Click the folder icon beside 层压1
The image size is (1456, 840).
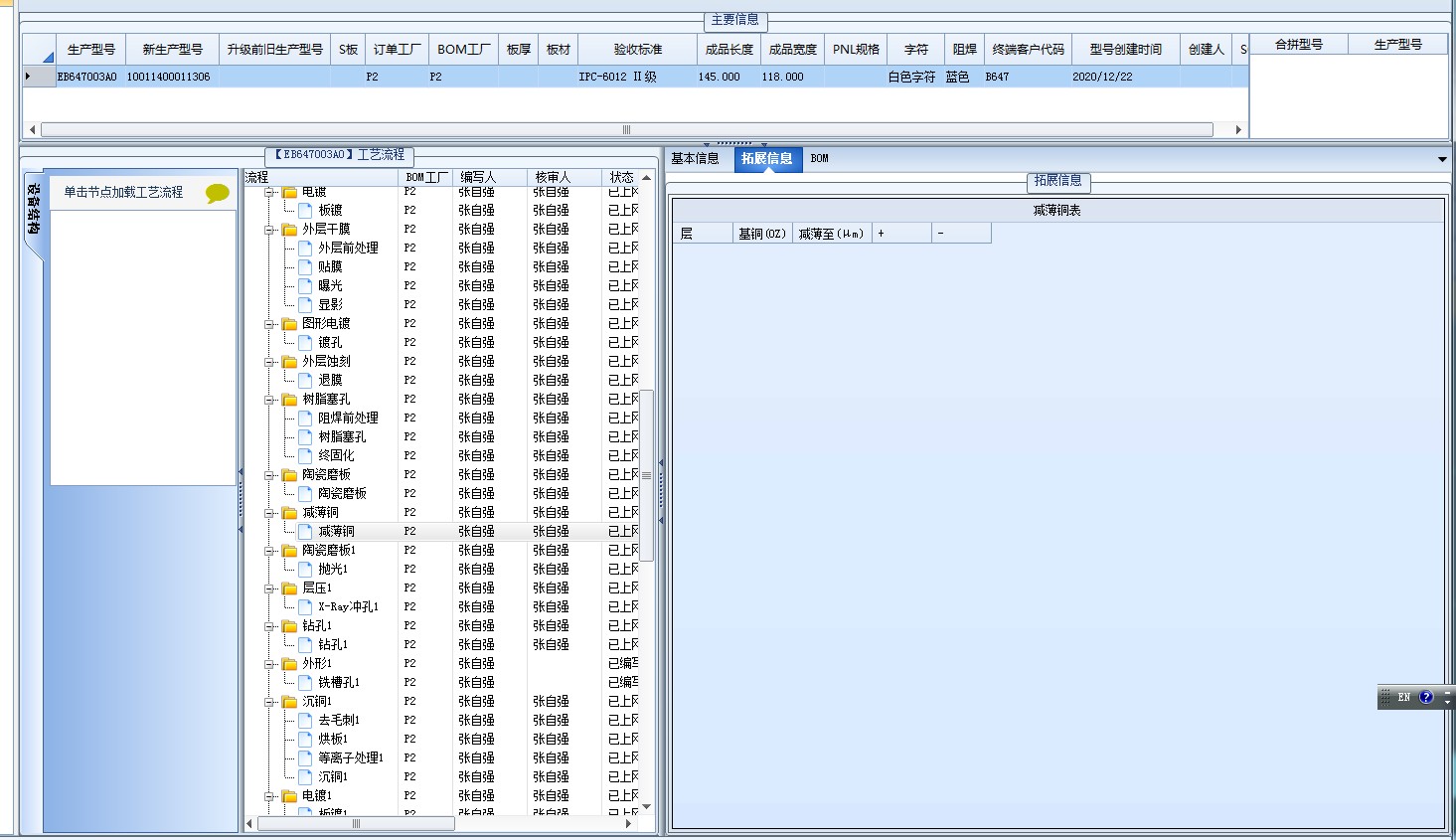(289, 588)
